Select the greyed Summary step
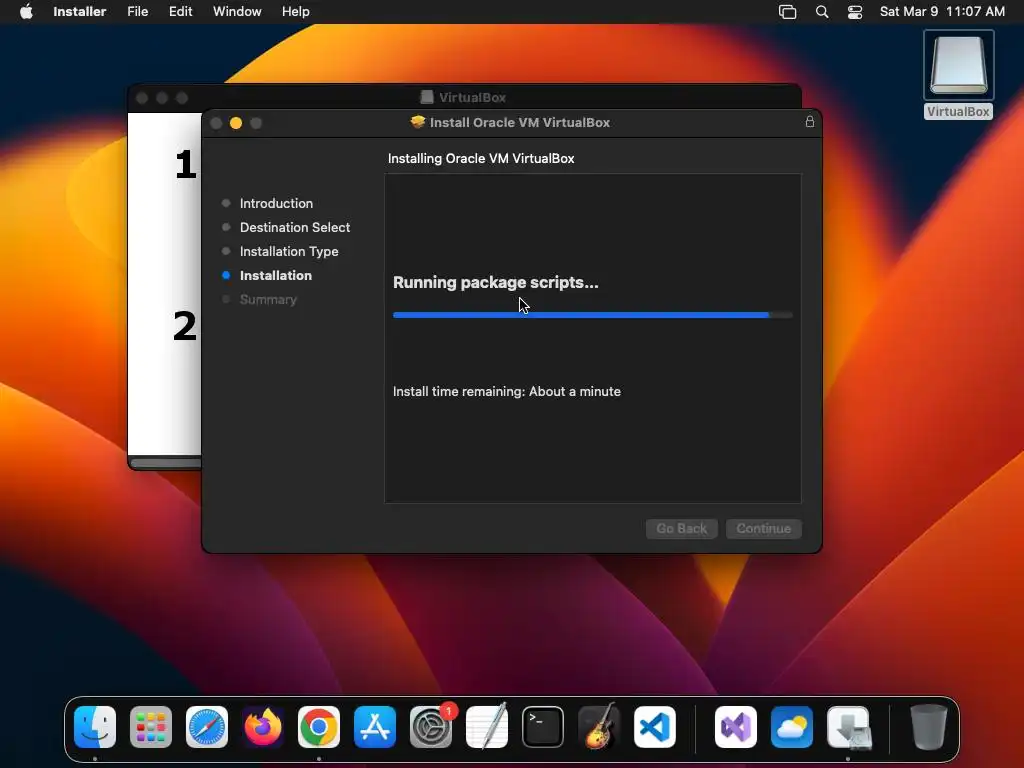1024x768 pixels. (268, 300)
